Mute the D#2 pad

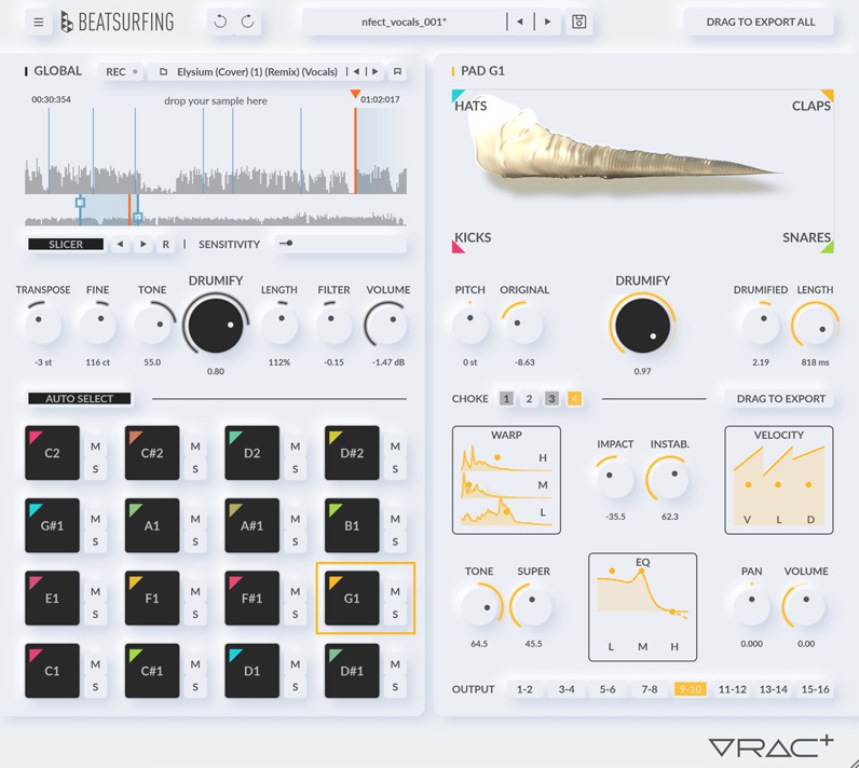pyautogui.click(x=395, y=446)
